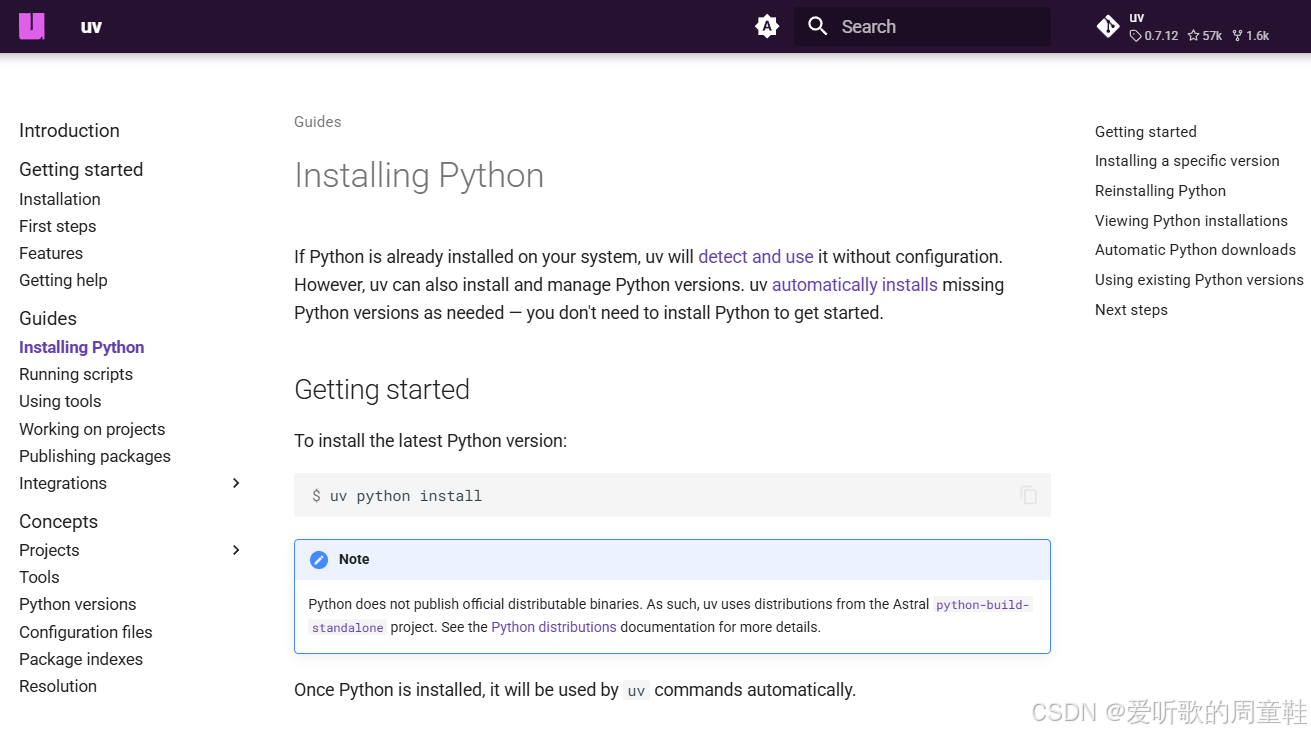Select Installing Python in the left sidebar
The height and width of the screenshot is (734, 1311).
[82, 347]
